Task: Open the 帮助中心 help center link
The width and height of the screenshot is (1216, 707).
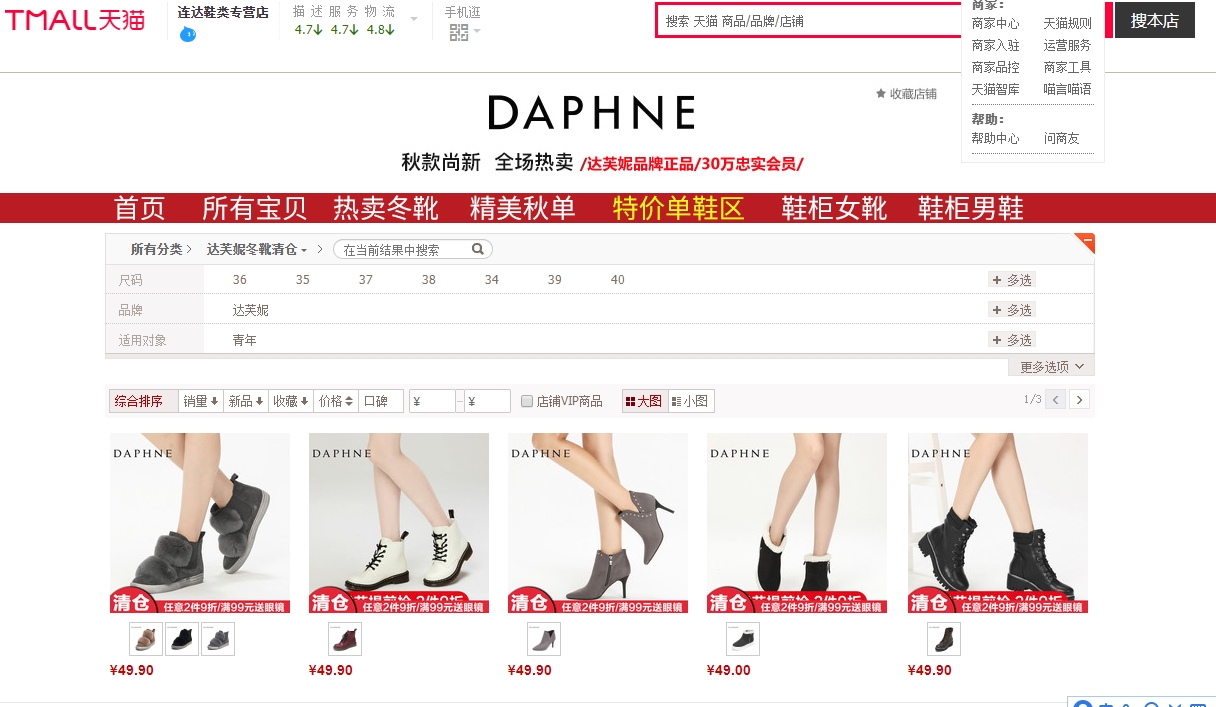Action: pos(996,139)
